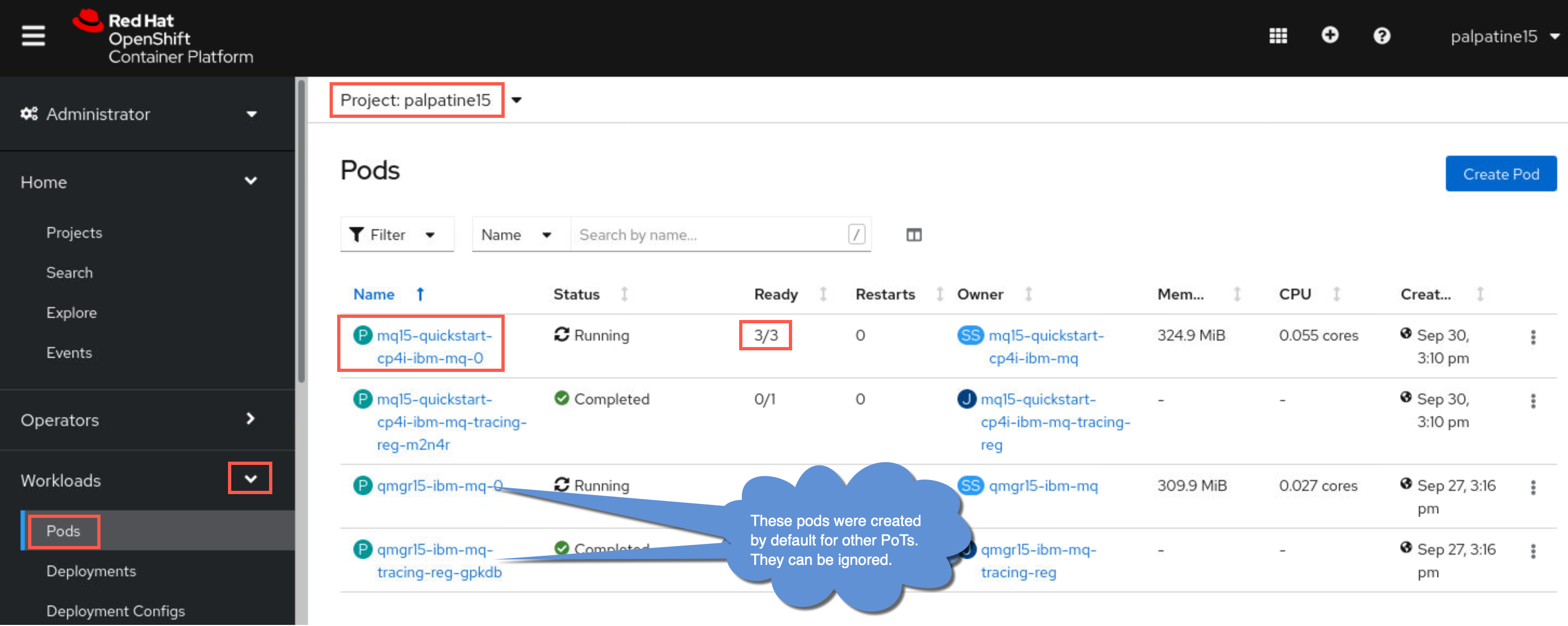The width and height of the screenshot is (1568, 626).
Task: Open the Filter dropdown
Action: (397, 235)
